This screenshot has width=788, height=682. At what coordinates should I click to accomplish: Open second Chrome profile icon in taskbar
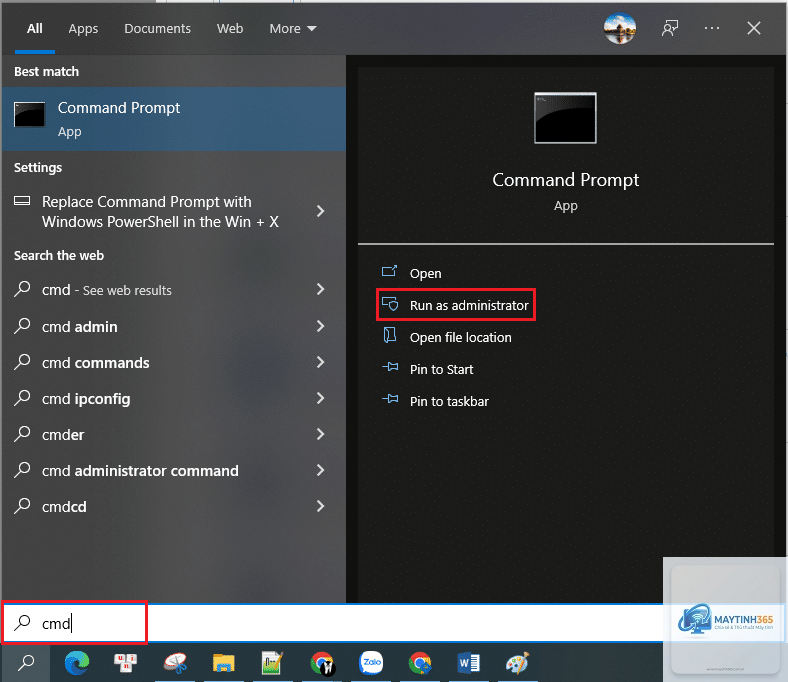click(420, 663)
